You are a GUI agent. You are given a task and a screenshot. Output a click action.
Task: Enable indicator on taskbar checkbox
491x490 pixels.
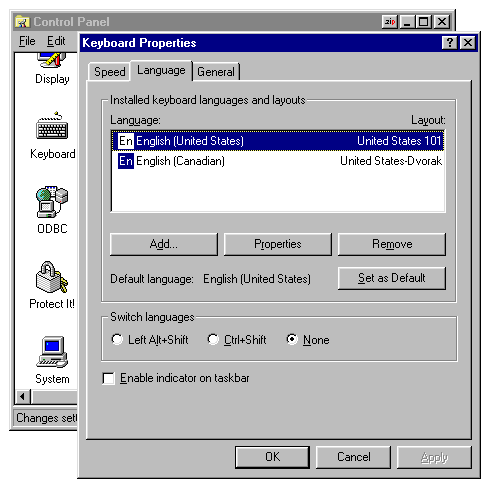[x=109, y=378]
